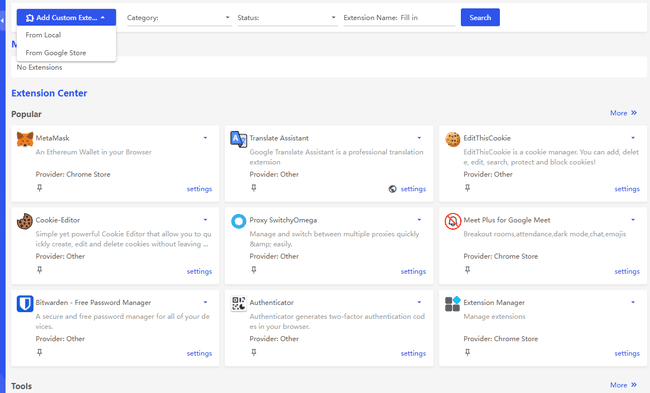This screenshot has width=650, height=393.
Task: Choose From Local in the add menu
Action: 66,35
